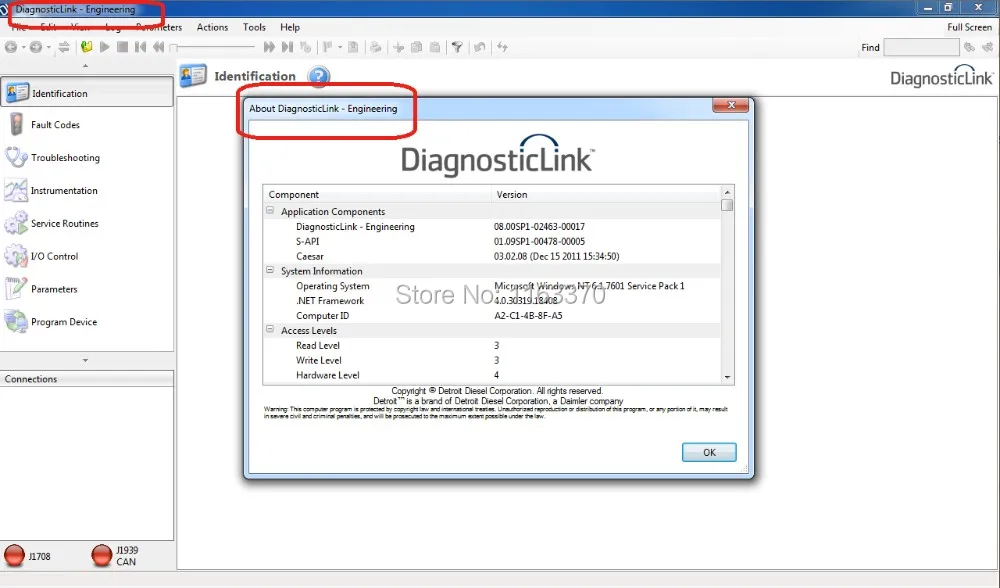This screenshot has width=1000, height=588.
Task: Open the Troubleshooting panel
Action: pyautogui.click(x=87, y=158)
